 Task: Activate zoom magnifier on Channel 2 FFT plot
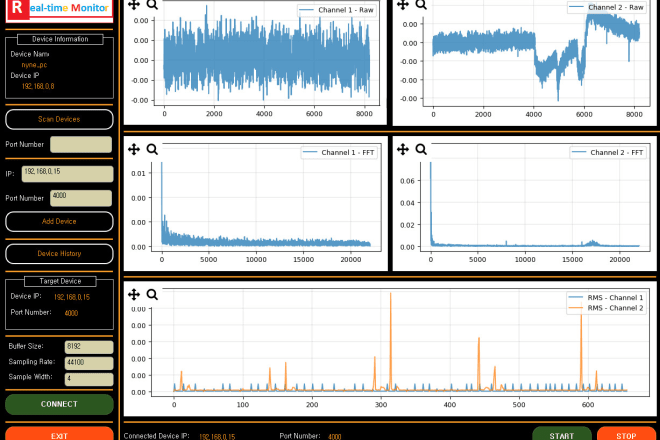[x=421, y=149]
